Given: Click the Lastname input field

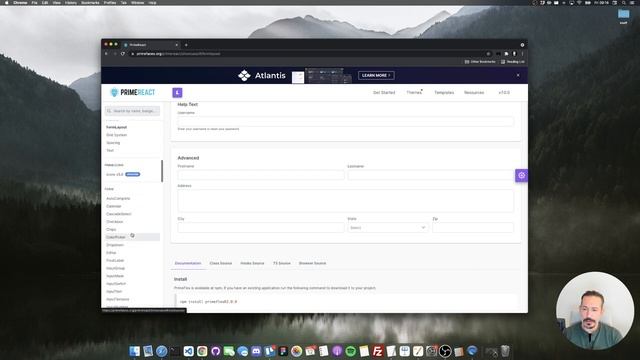Looking at the screenshot, I should coord(431,175).
